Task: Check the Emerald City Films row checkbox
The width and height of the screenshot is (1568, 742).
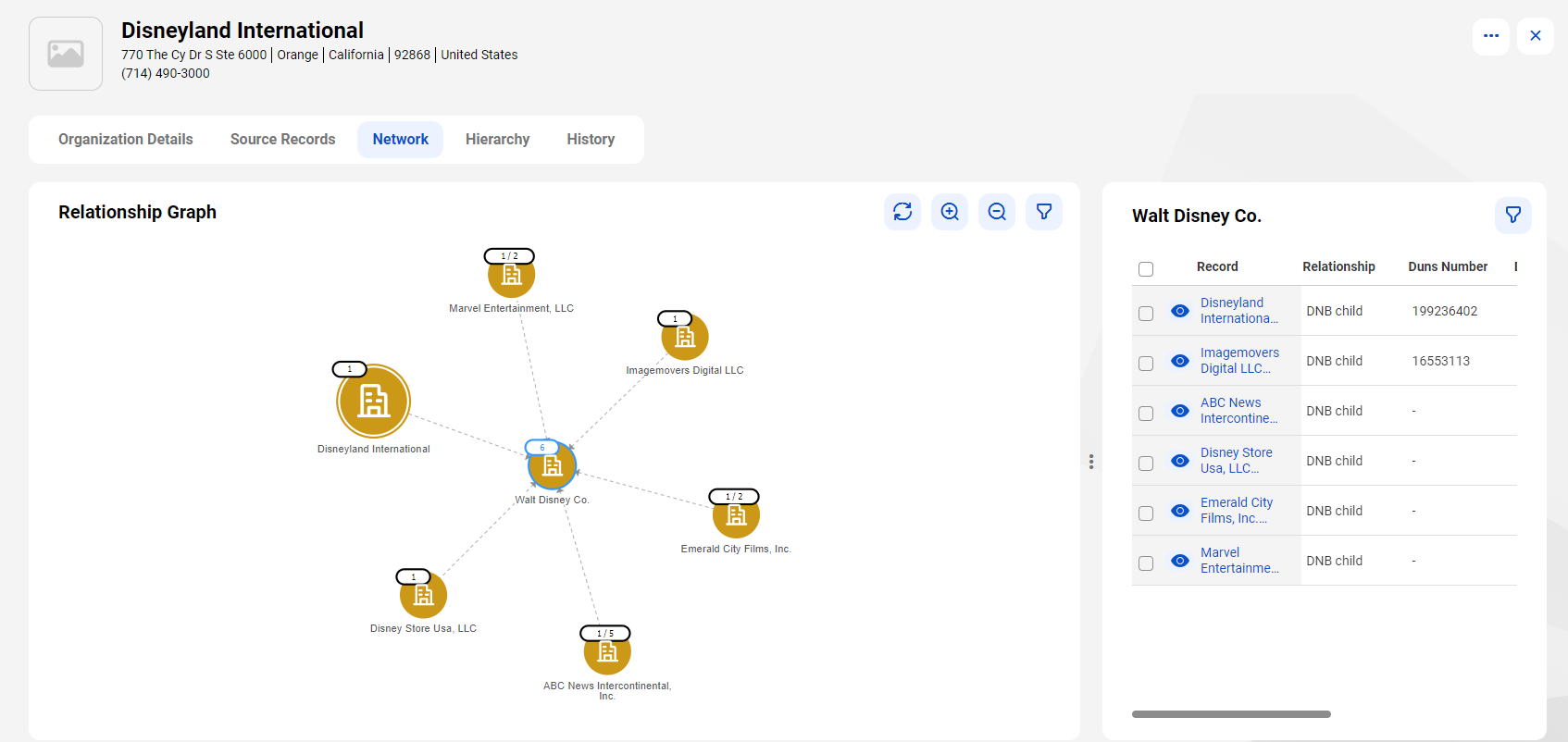Action: click(1146, 513)
